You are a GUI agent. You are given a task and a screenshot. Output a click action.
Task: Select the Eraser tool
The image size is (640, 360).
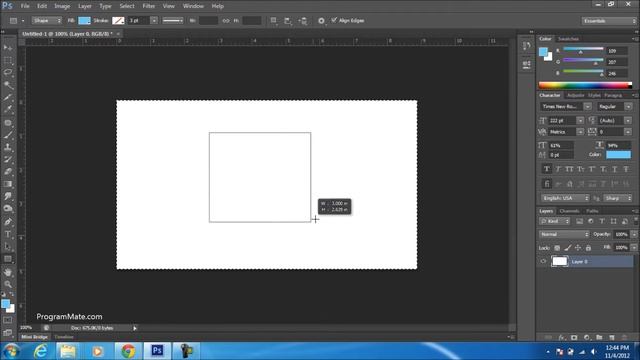point(8,172)
